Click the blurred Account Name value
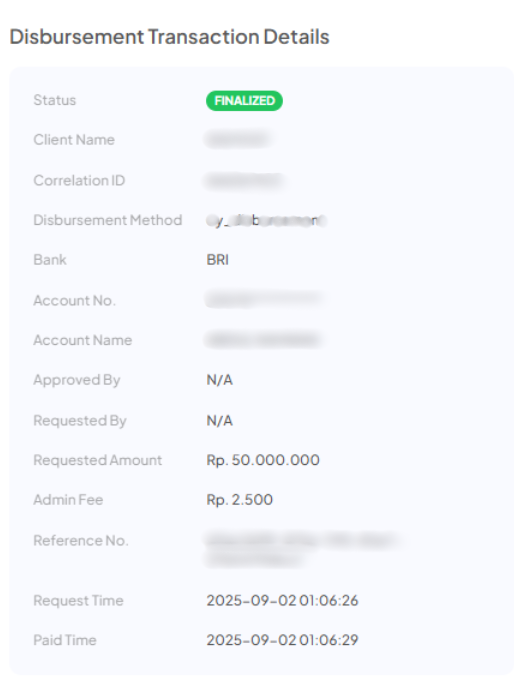This screenshot has height=688, width=514. point(263,340)
